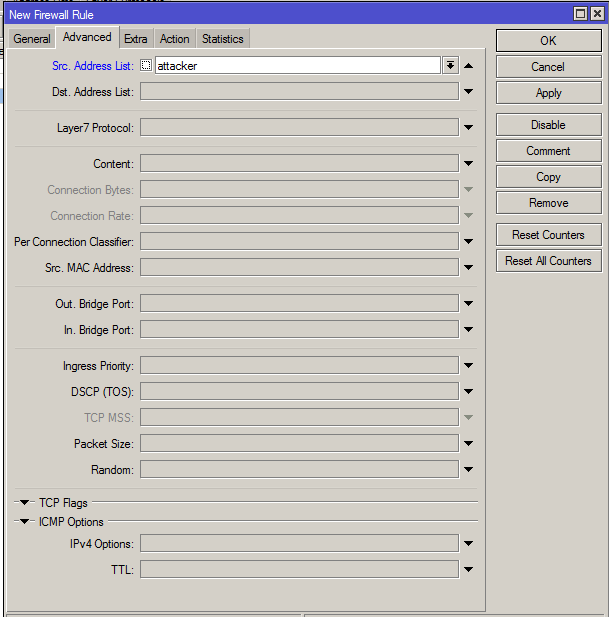Click the IPv4 Options field
Screen dimensions: 609x617
coord(299,543)
